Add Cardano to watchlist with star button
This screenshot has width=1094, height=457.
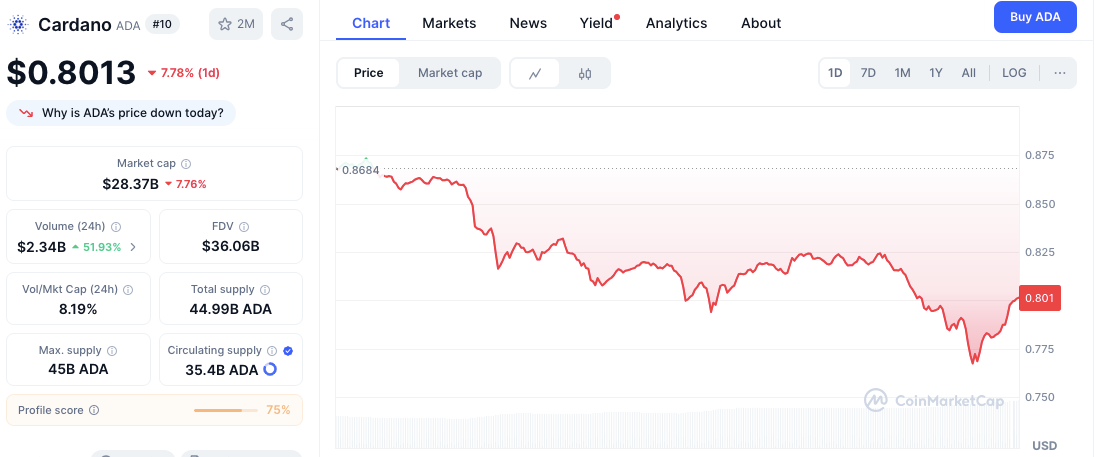236,24
